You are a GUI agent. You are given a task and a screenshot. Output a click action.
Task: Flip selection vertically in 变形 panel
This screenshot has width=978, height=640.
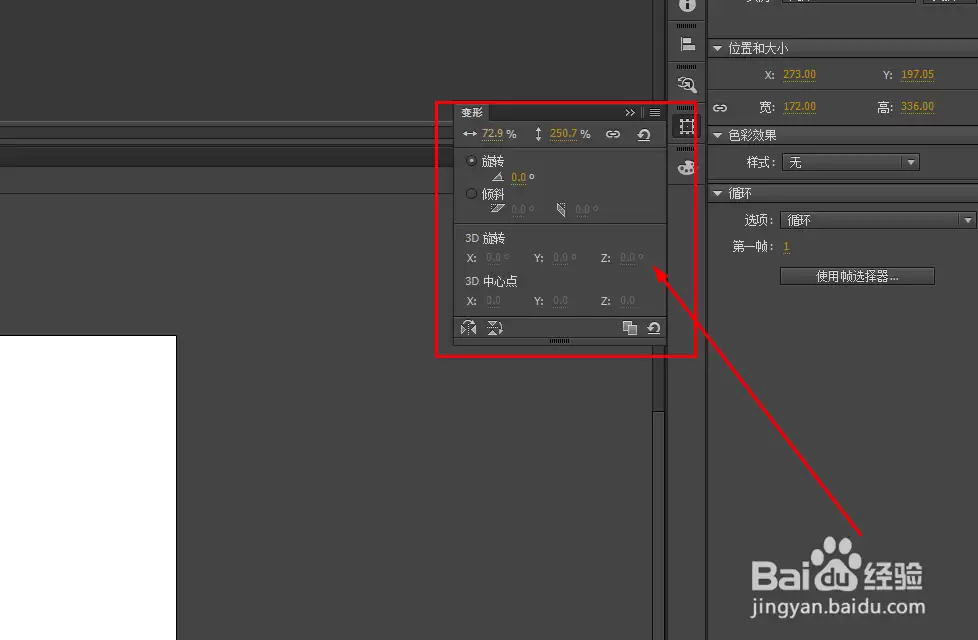[x=495, y=327]
